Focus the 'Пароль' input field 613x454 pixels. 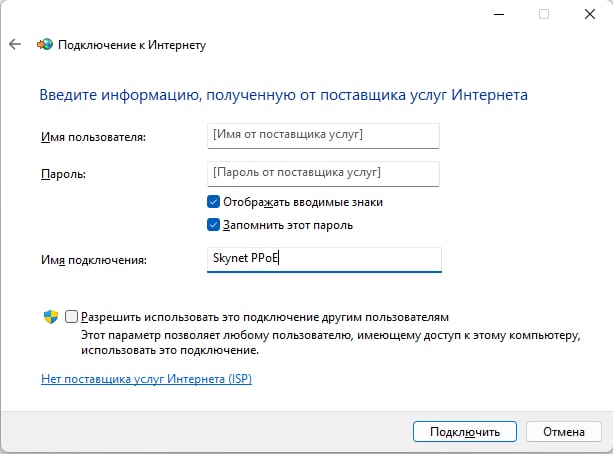coord(323,174)
